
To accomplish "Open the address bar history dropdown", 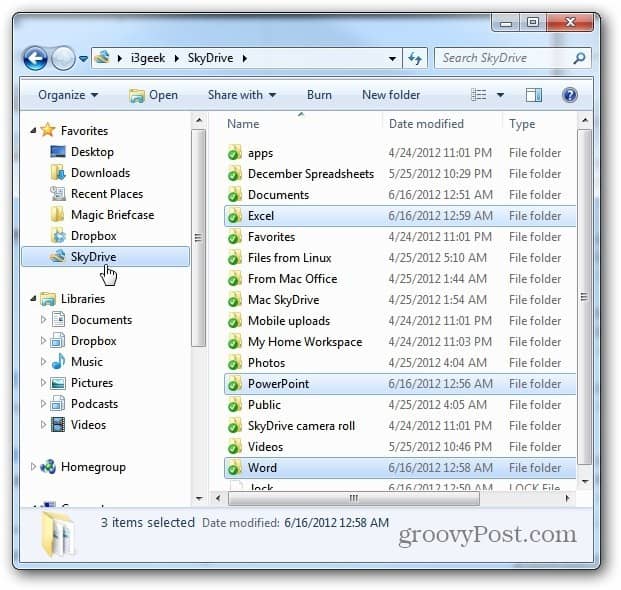I will [392, 59].
